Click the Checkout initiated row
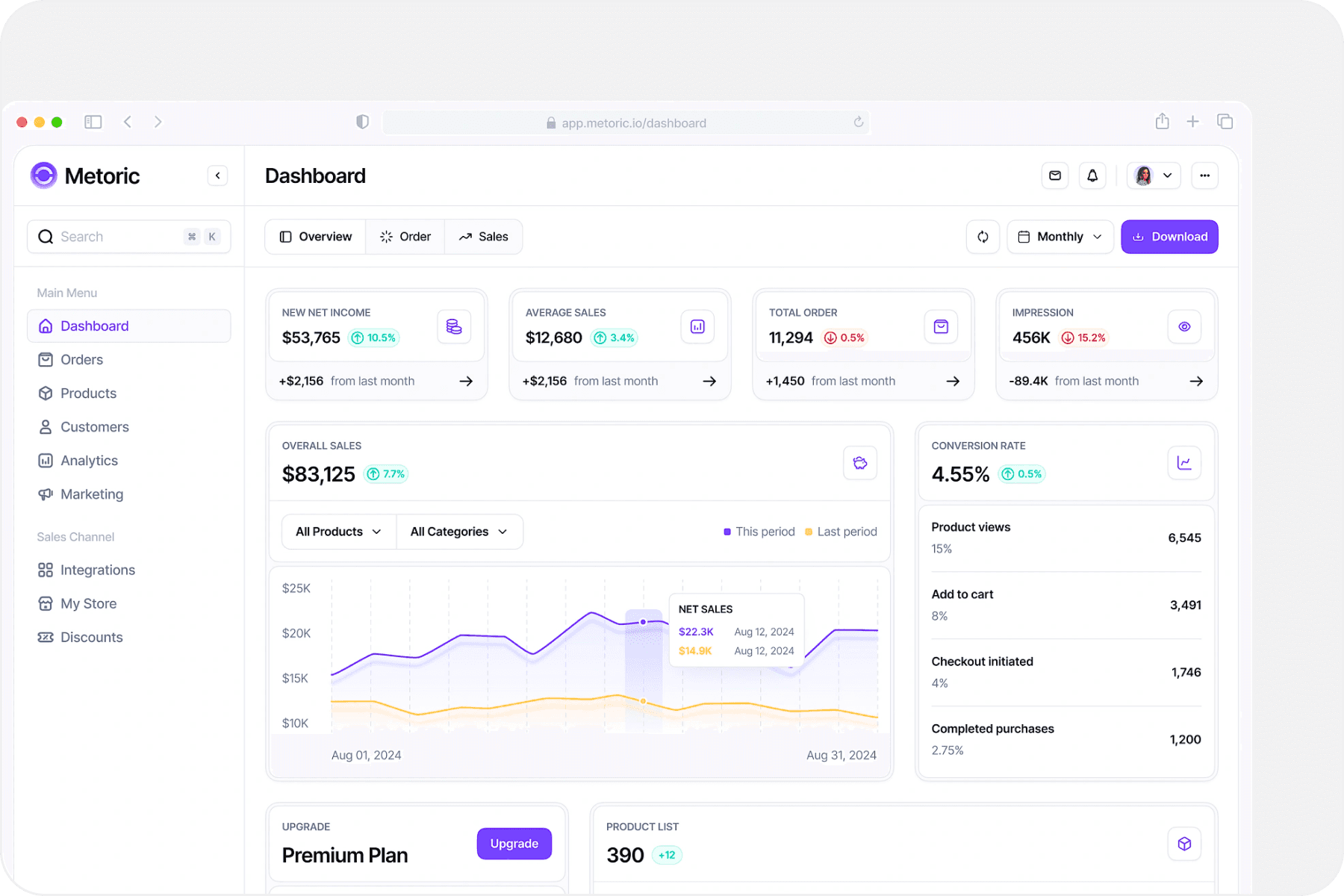The height and width of the screenshot is (896, 1344). point(1066,672)
